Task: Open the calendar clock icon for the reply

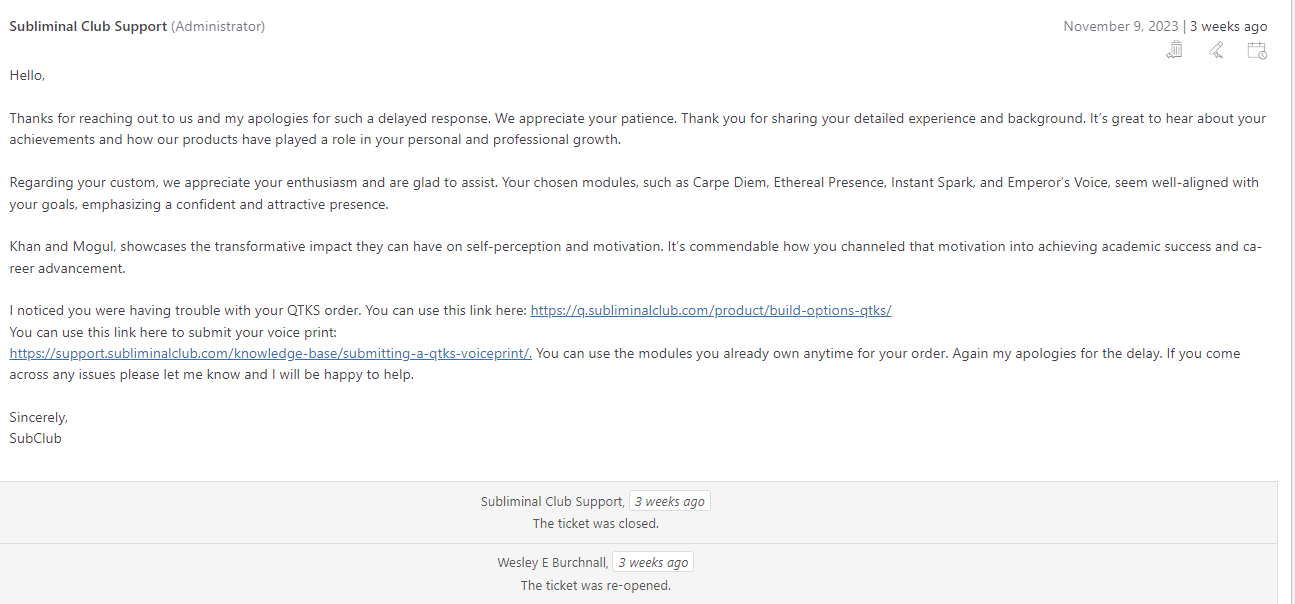Action: (x=1257, y=50)
